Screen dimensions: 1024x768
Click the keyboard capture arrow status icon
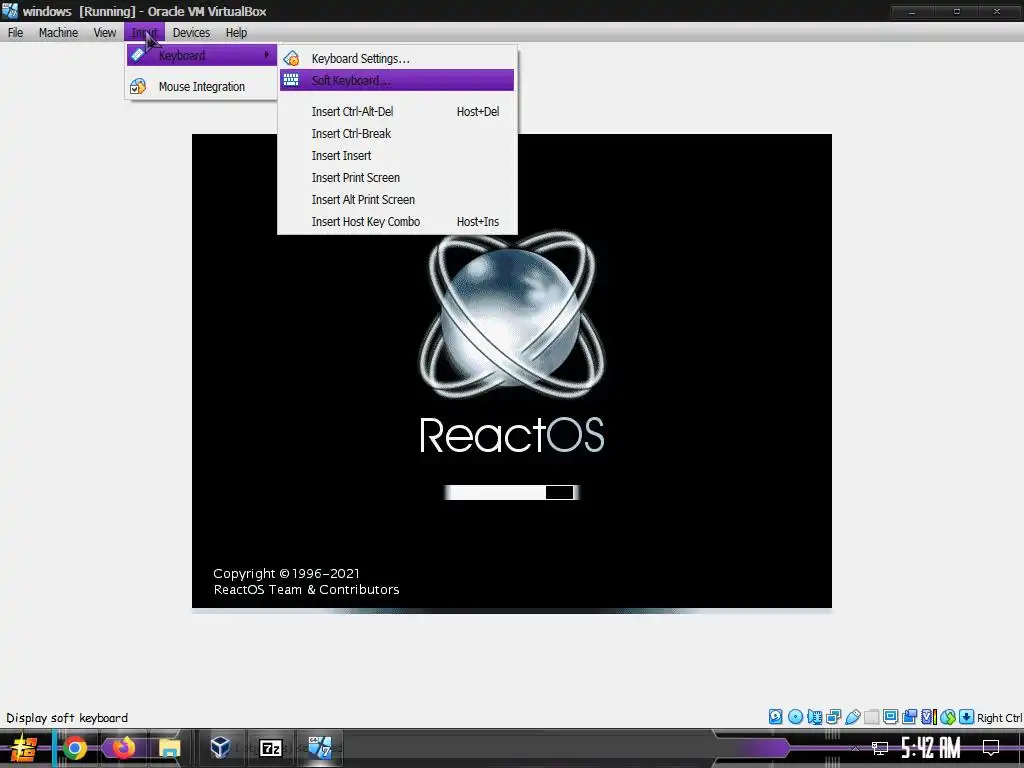[967, 717]
